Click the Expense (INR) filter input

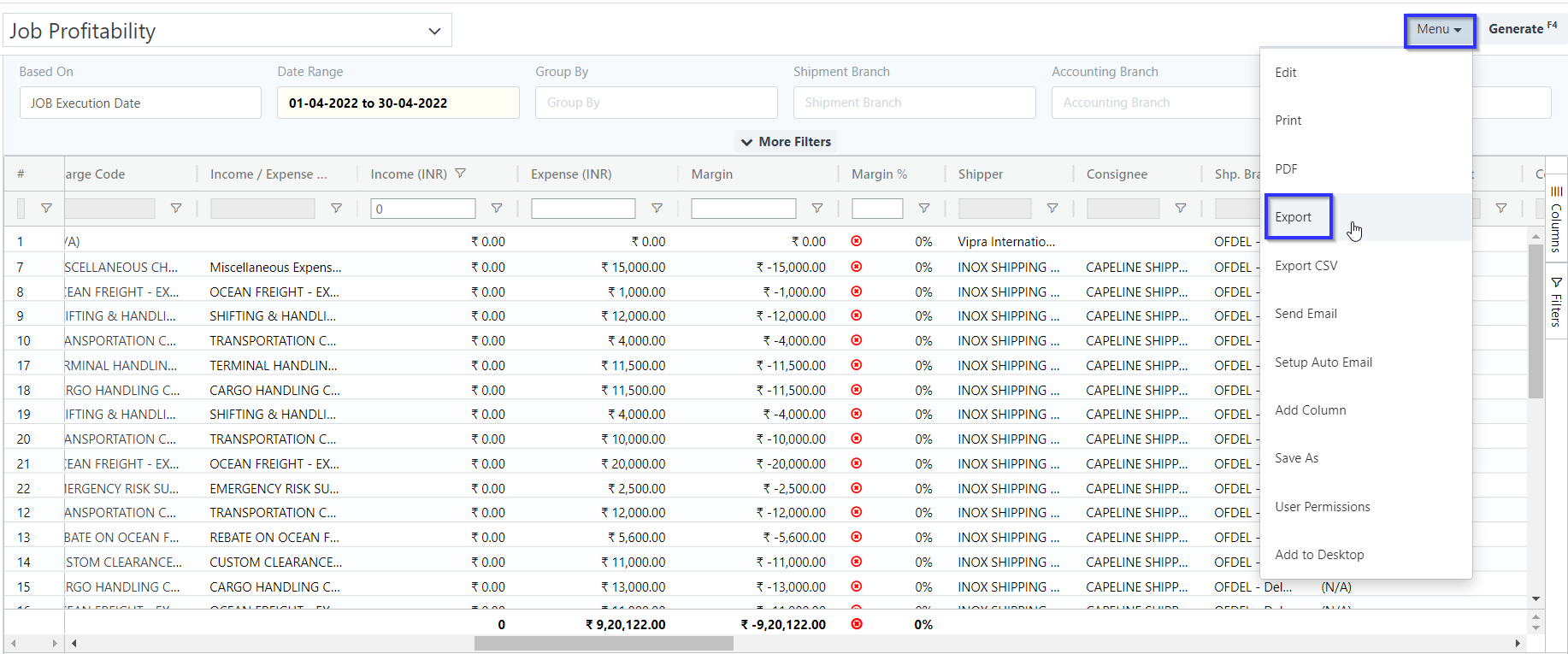coord(583,209)
